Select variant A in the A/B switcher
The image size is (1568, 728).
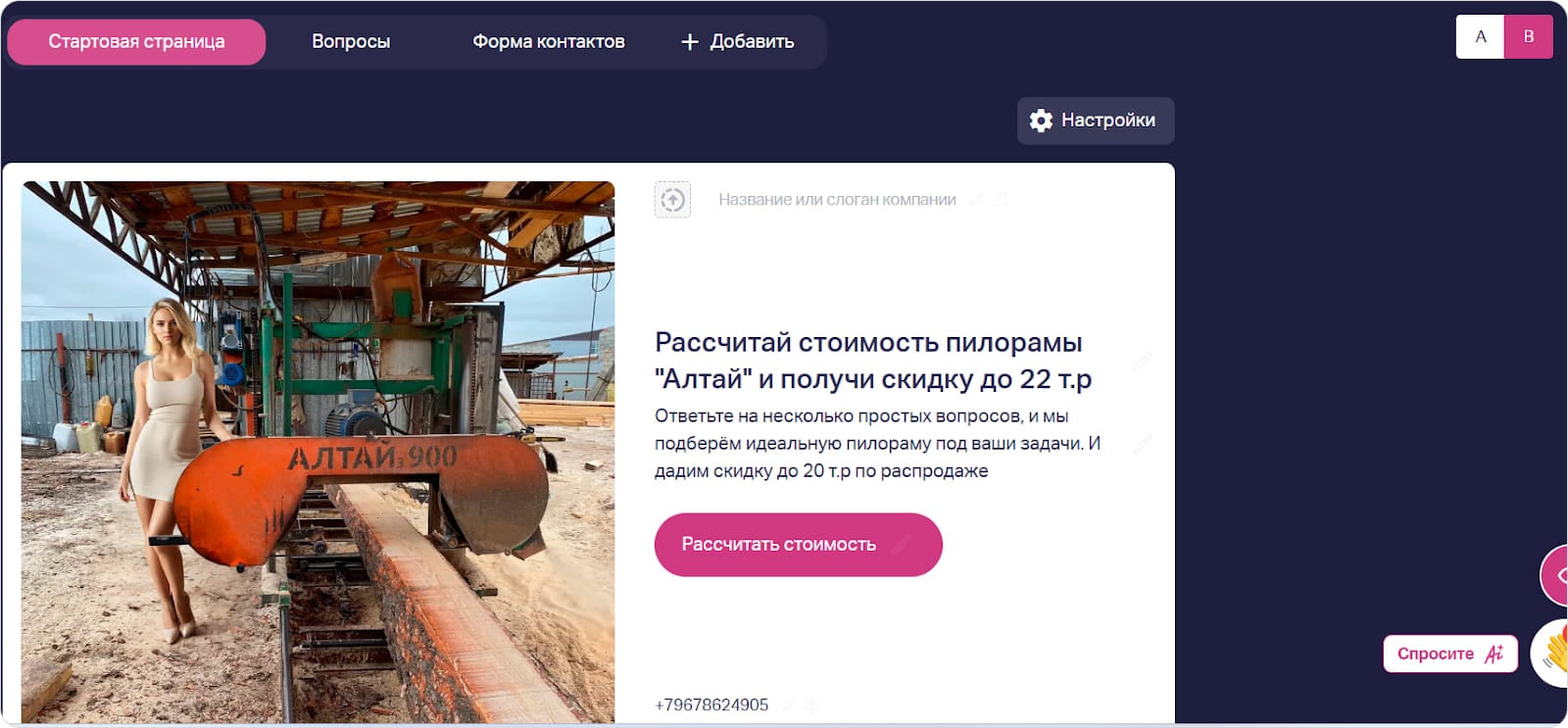click(x=1480, y=37)
